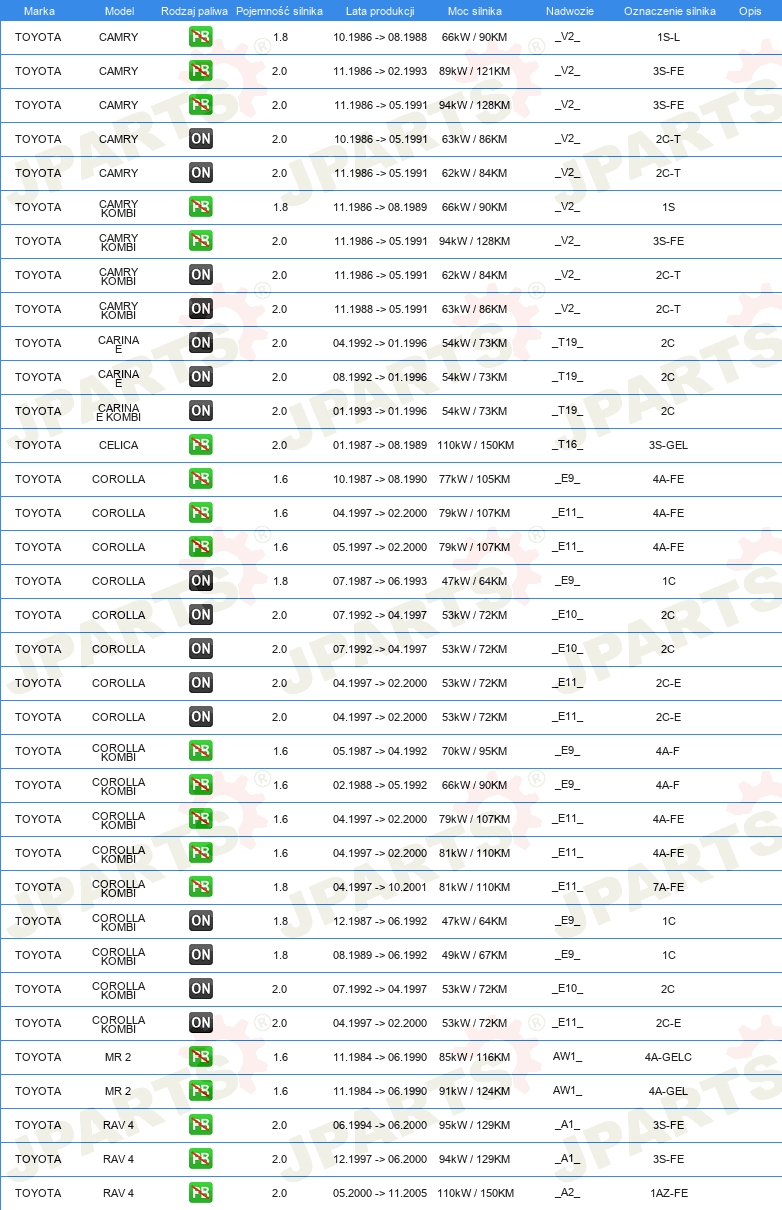Click engine code 3S-GEL
782x1210 pixels.
(669, 445)
